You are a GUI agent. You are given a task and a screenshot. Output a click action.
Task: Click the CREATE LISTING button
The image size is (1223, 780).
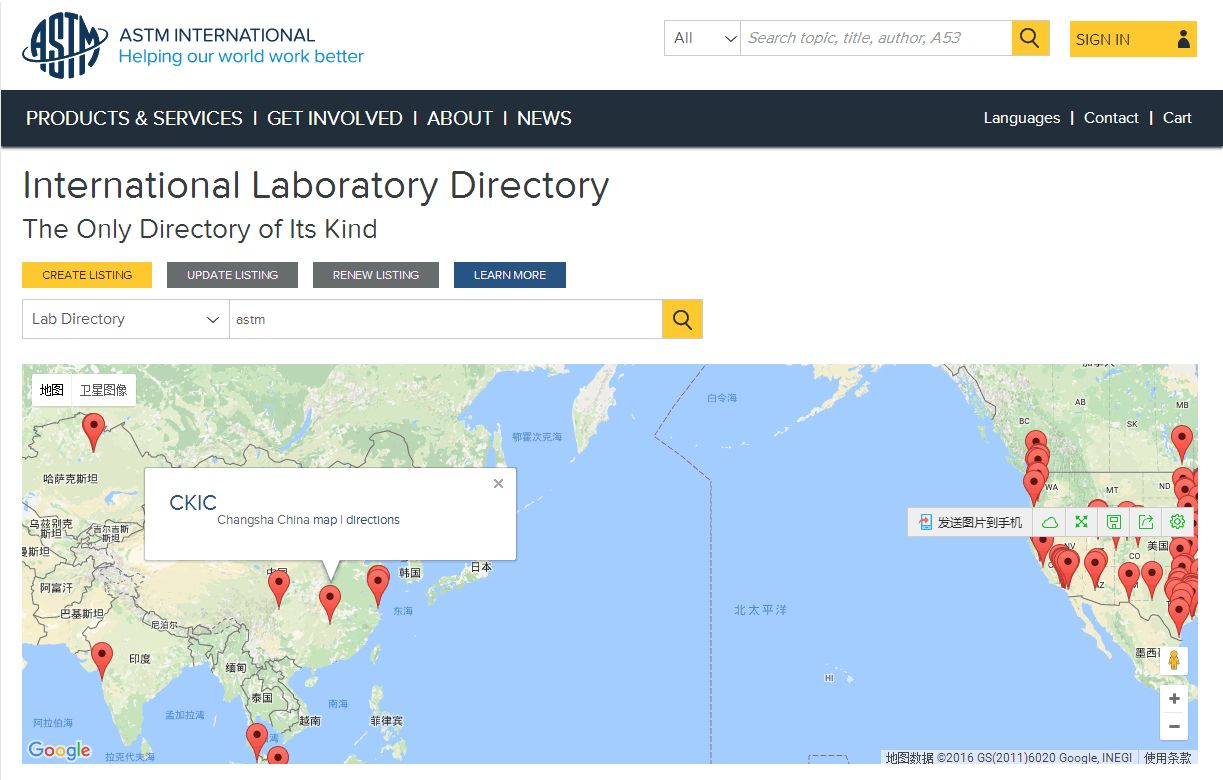pos(87,275)
